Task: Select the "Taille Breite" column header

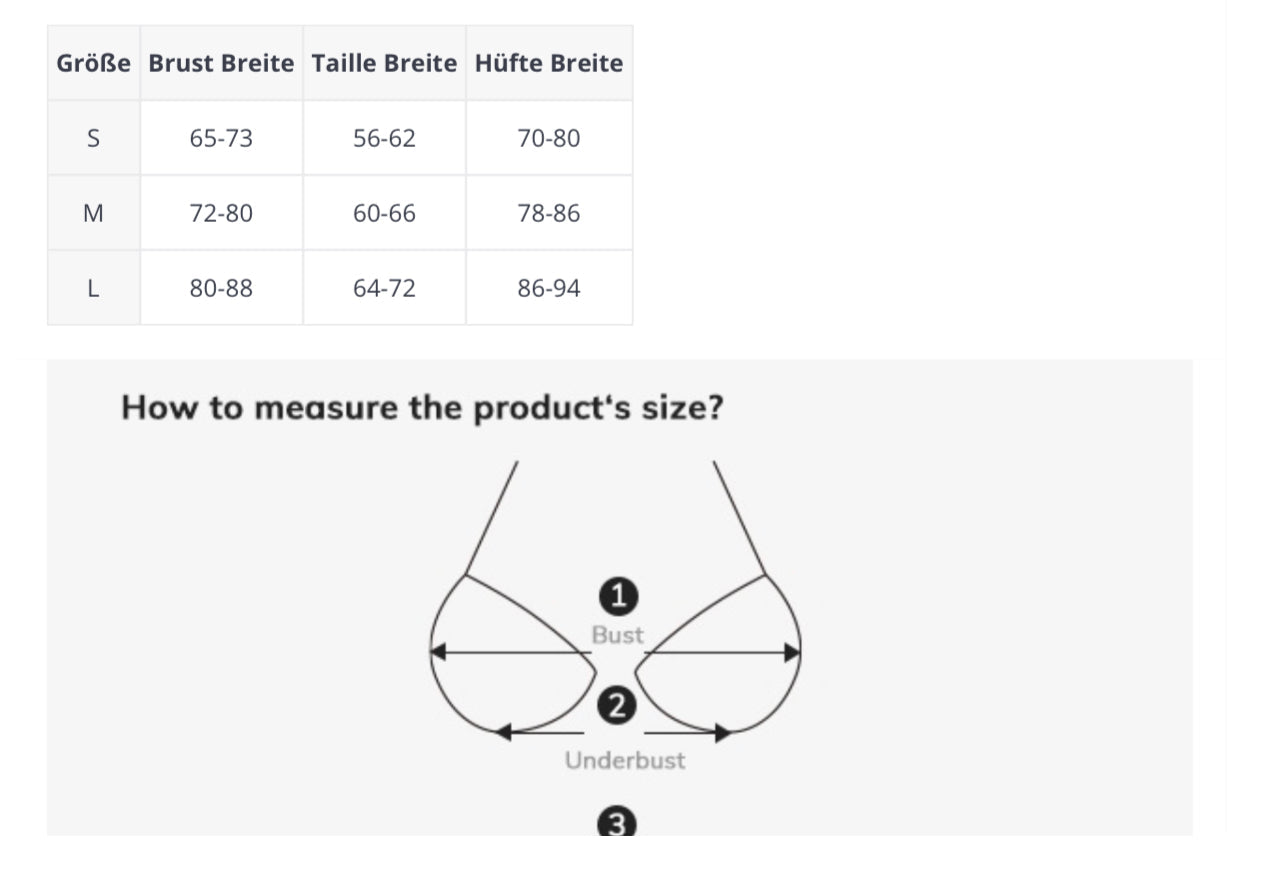Action: pos(384,63)
